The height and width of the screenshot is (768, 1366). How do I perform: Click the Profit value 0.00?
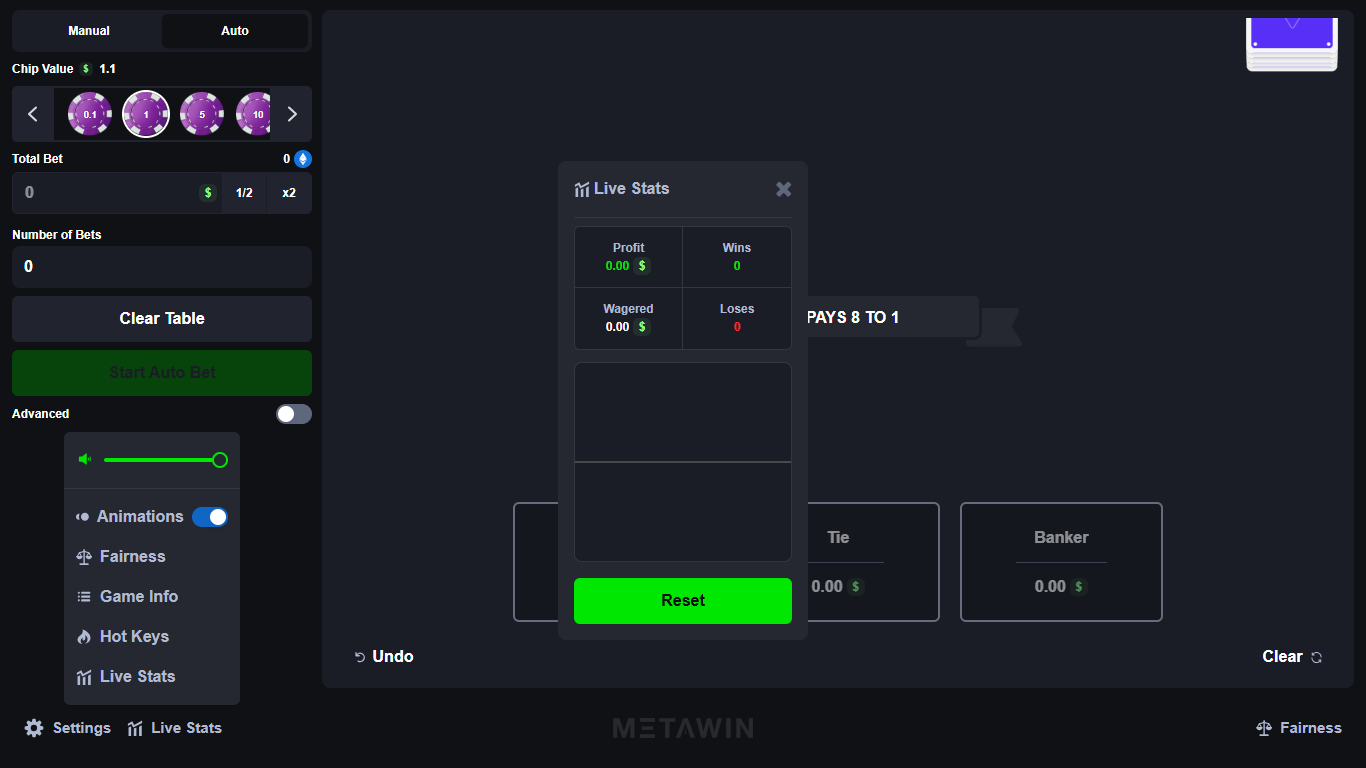[617, 266]
